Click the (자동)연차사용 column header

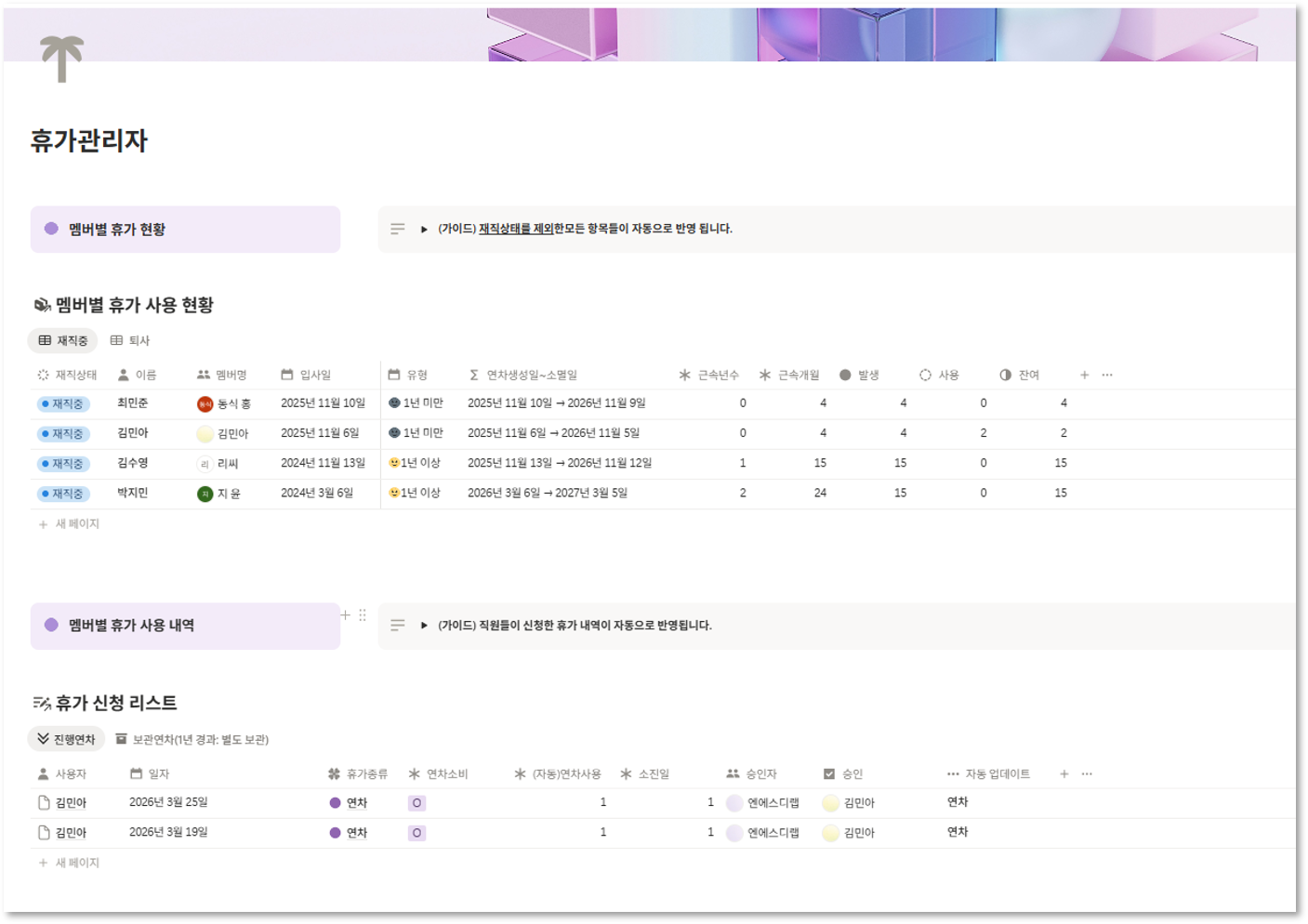click(x=558, y=774)
